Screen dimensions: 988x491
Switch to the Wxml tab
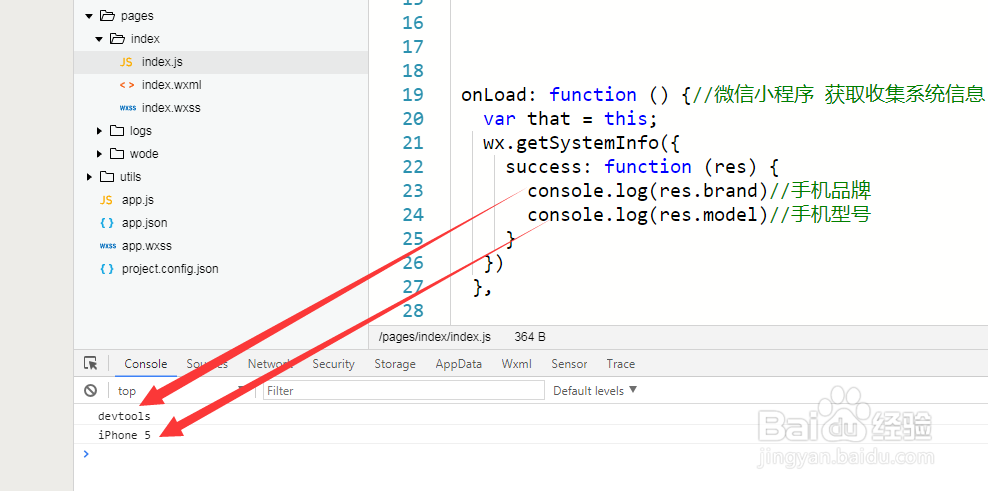point(517,364)
